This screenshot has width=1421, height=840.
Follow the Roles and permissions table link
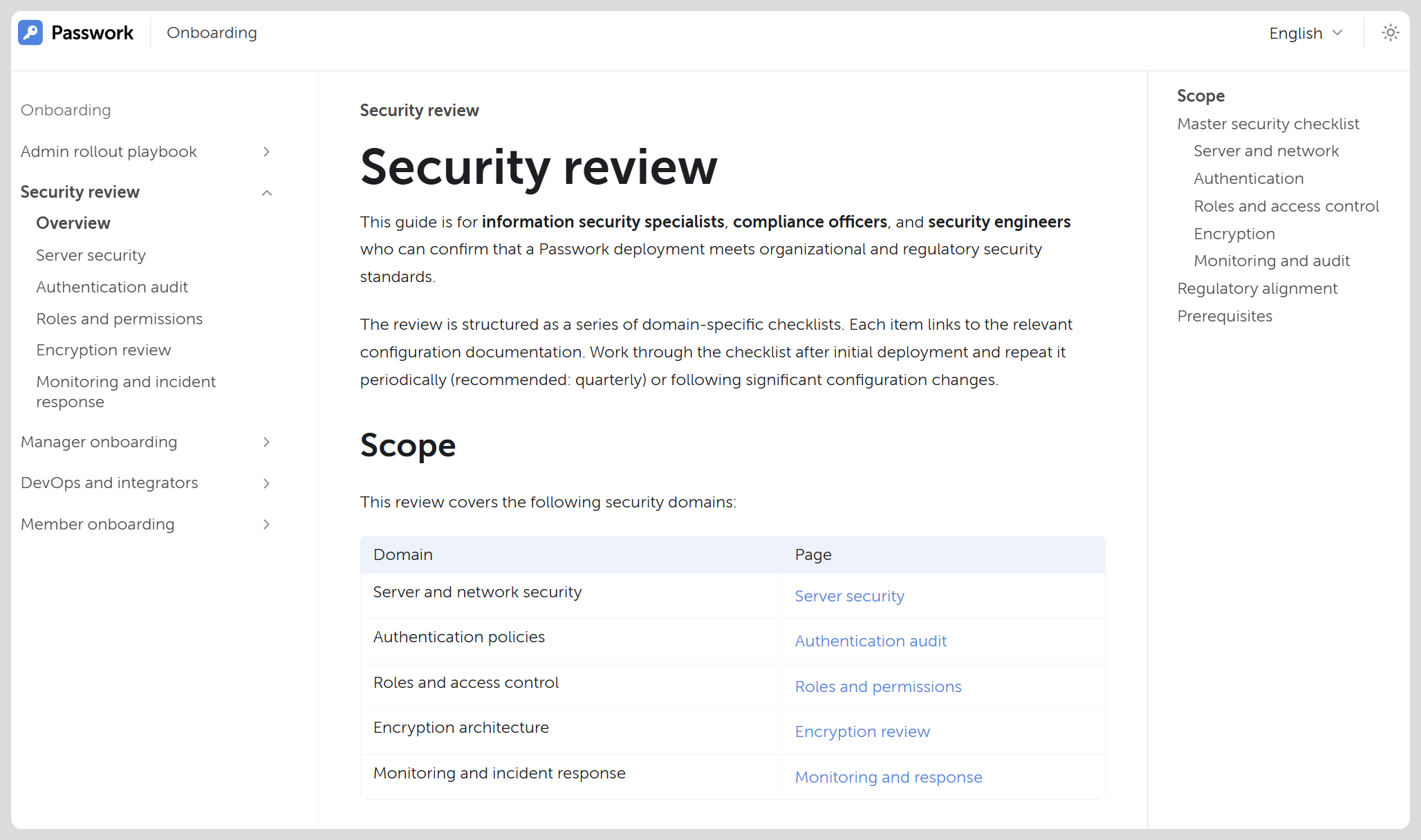pos(878,687)
